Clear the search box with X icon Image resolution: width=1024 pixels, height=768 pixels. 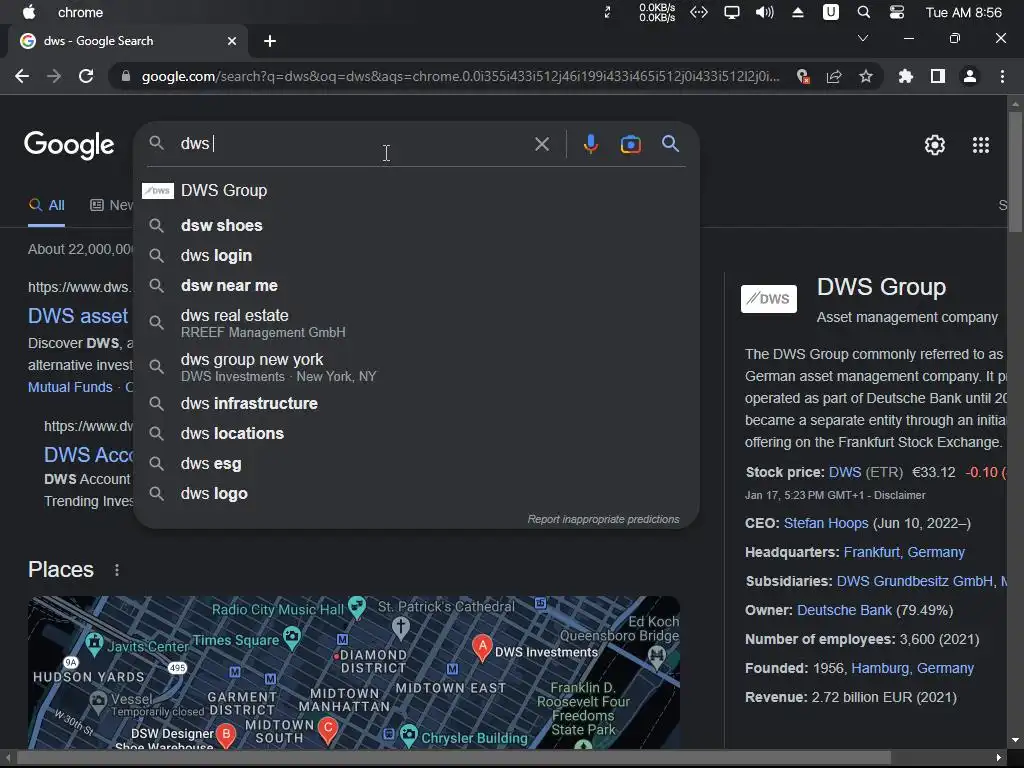coord(541,144)
